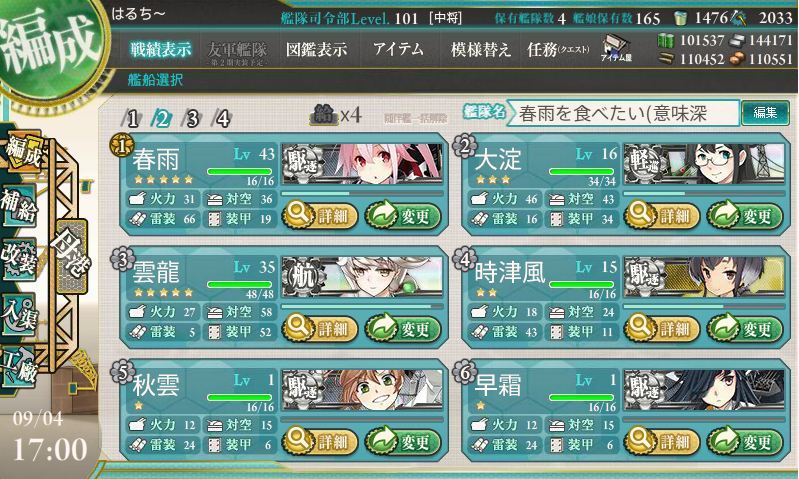The height and width of the screenshot is (479, 799).
Task: Click 変更 change button for 大淀
Action: coord(744,216)
